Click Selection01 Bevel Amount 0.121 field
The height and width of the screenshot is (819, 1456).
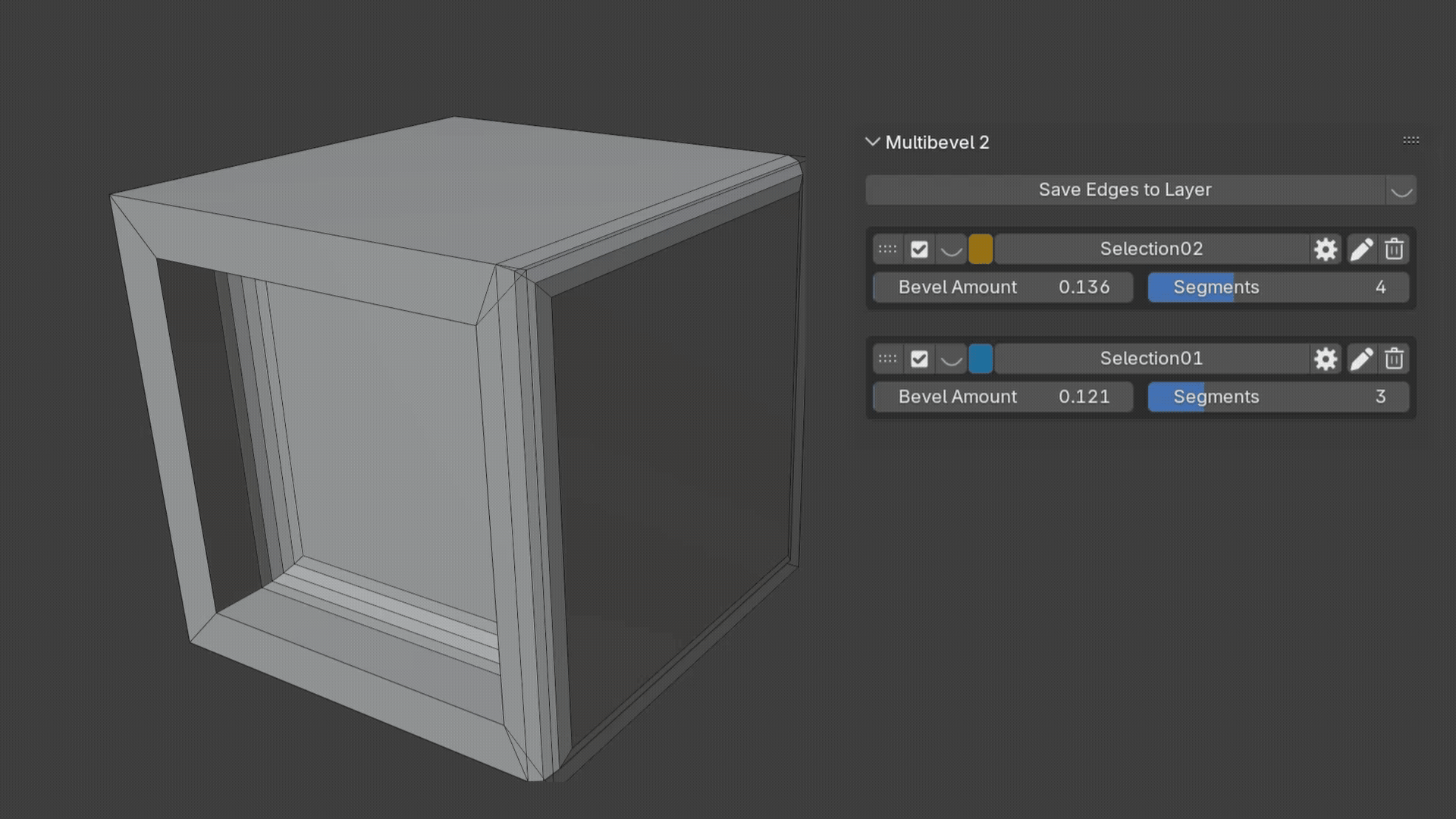pos(1003,397)
